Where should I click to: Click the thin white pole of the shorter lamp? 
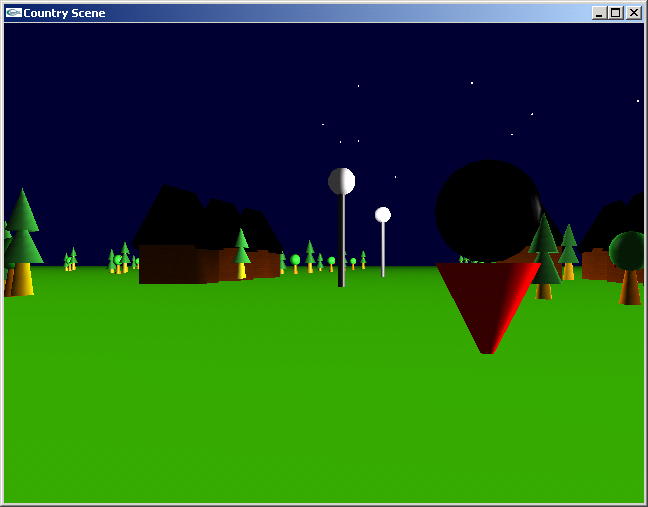point(382,250)
